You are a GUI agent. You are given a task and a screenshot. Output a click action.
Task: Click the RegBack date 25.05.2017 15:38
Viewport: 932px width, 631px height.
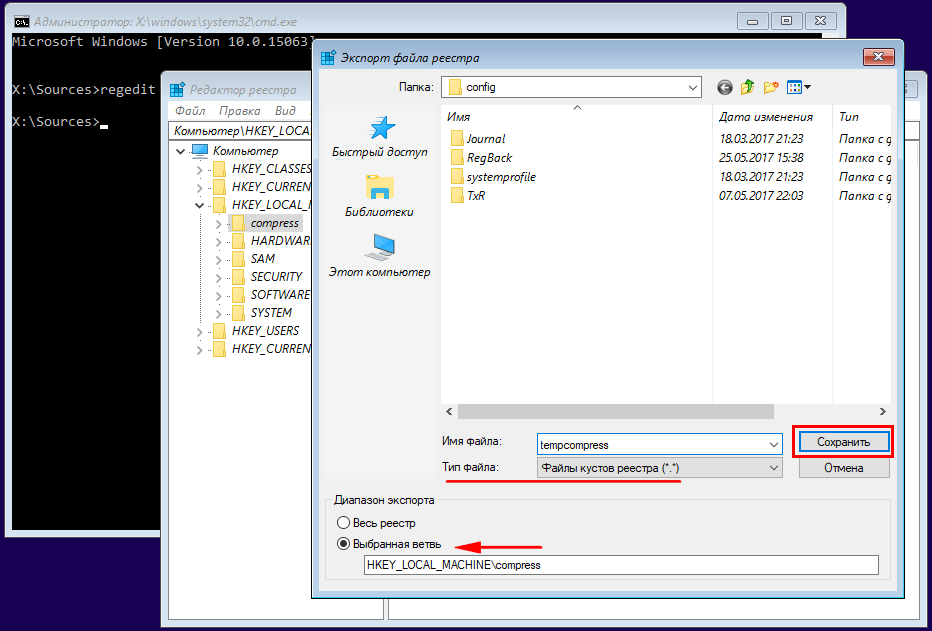pos(761,157)
